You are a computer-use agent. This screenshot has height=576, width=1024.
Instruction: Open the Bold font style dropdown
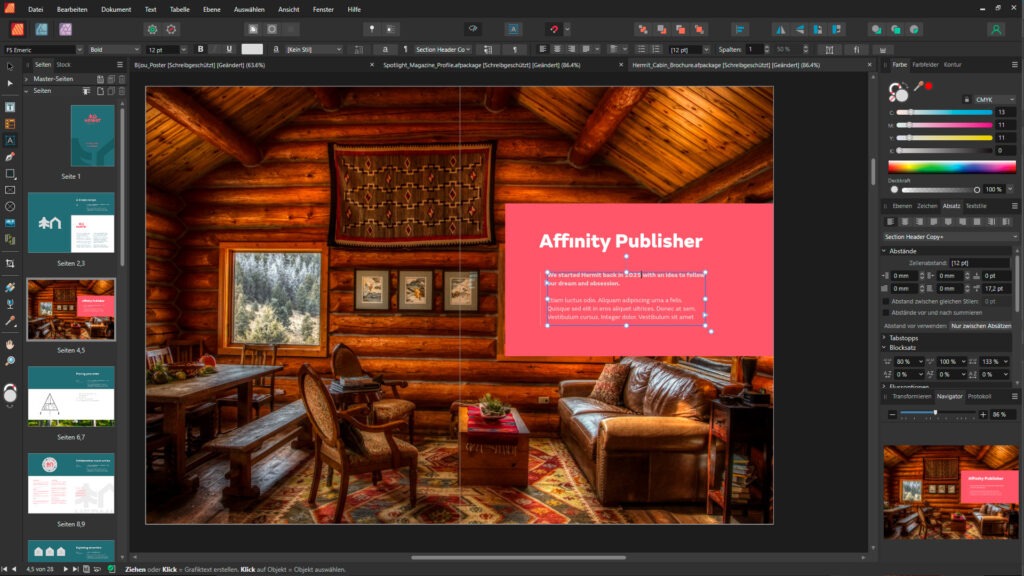(x=136, y=50)
